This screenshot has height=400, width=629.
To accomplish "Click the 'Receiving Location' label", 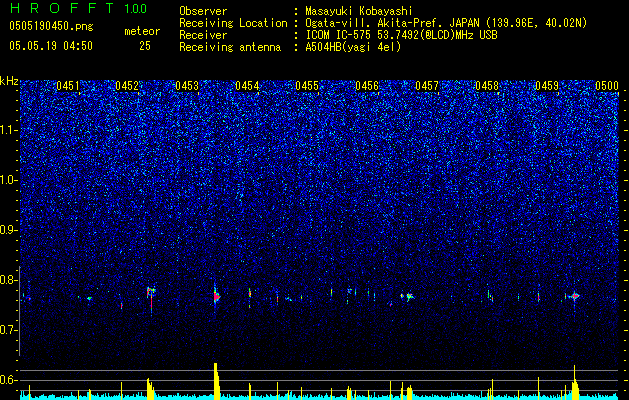I will pyautogui.click(x=233, y=23).
